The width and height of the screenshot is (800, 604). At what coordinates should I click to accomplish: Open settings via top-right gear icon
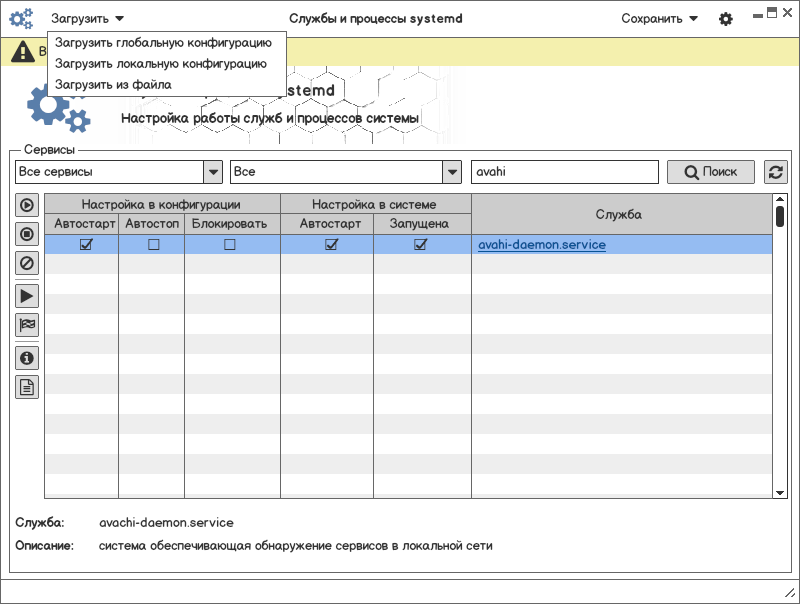[x=726, y=19]
